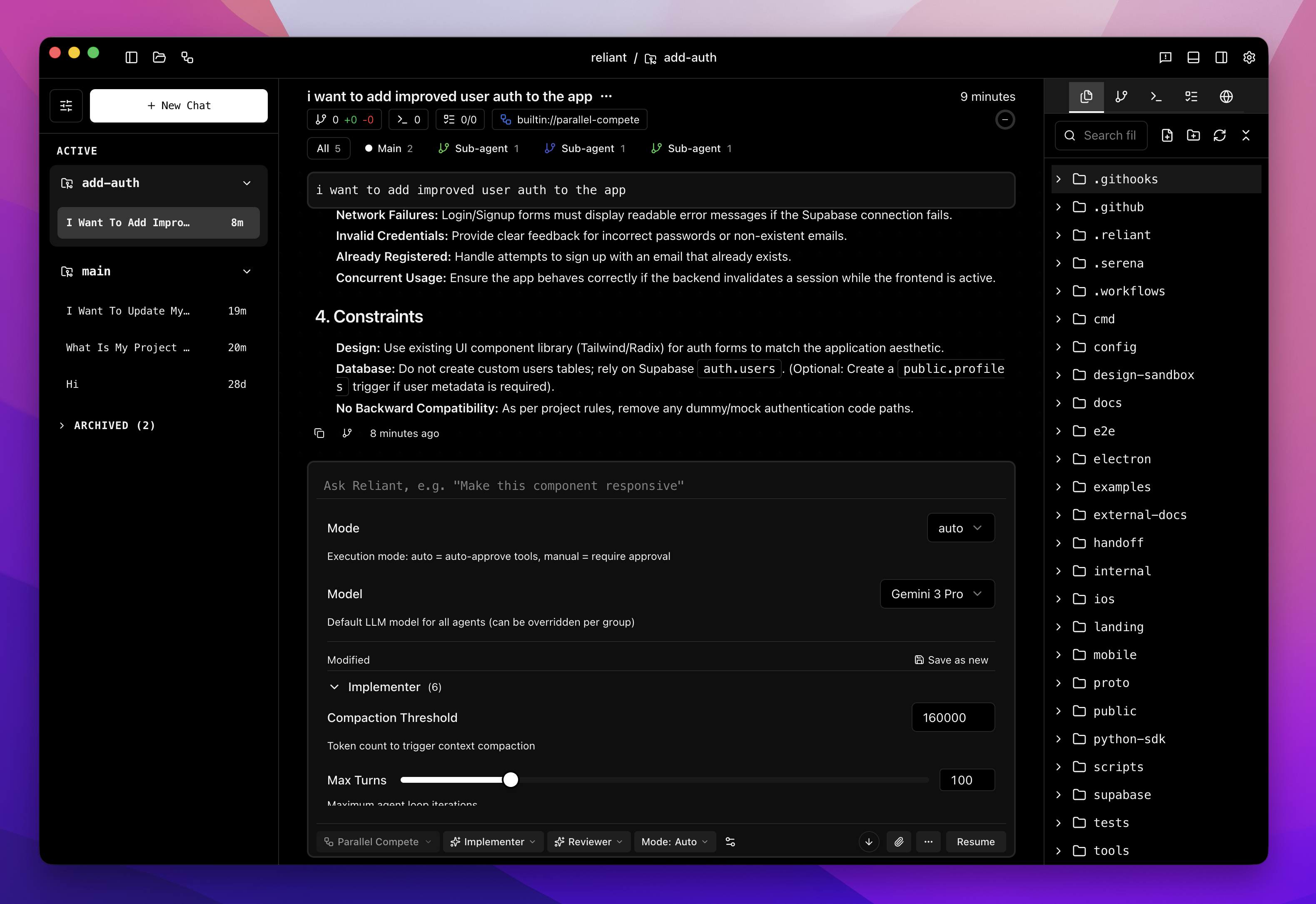Click the Resume button
The width and height of the screenshot is (1316, 904).
tap(975, 842)
